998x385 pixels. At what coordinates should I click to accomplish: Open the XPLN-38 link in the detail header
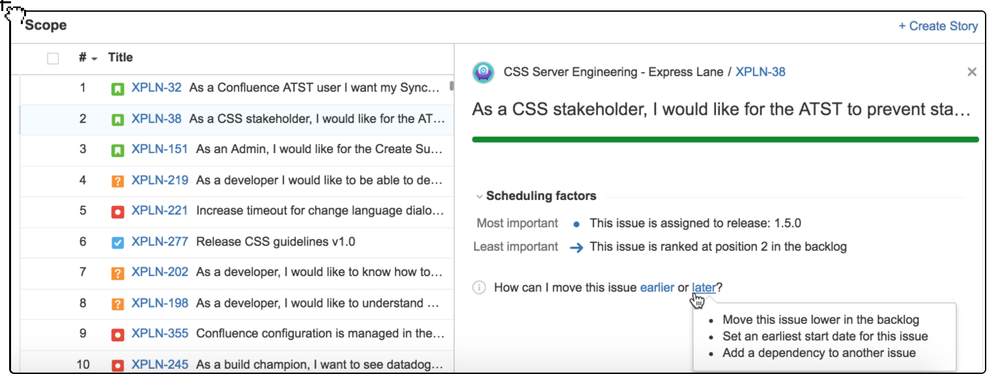760,72
